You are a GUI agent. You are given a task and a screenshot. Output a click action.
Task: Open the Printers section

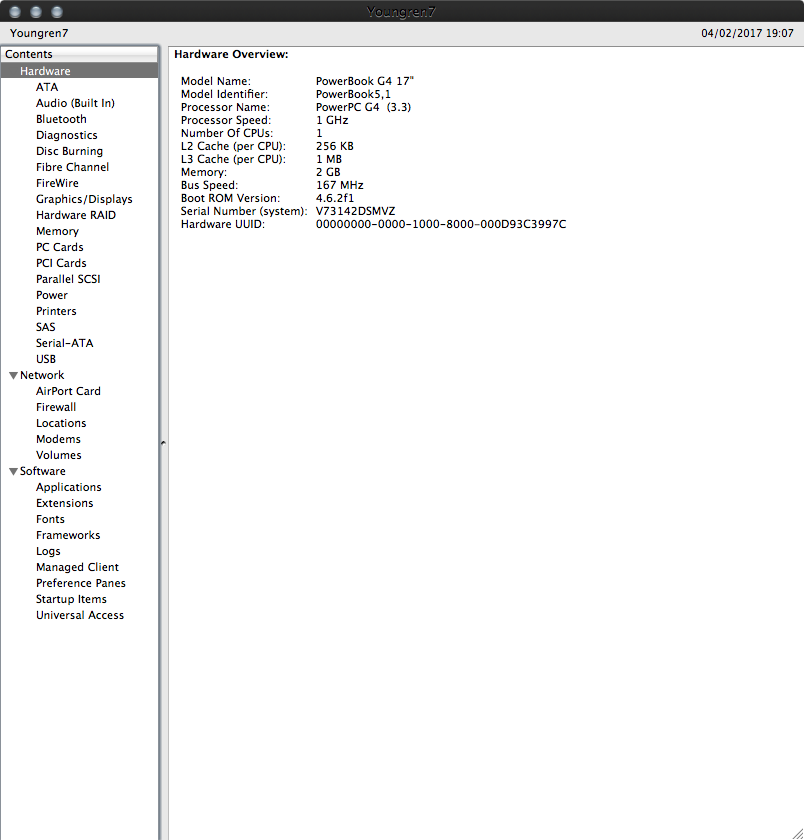coord(56,311)
